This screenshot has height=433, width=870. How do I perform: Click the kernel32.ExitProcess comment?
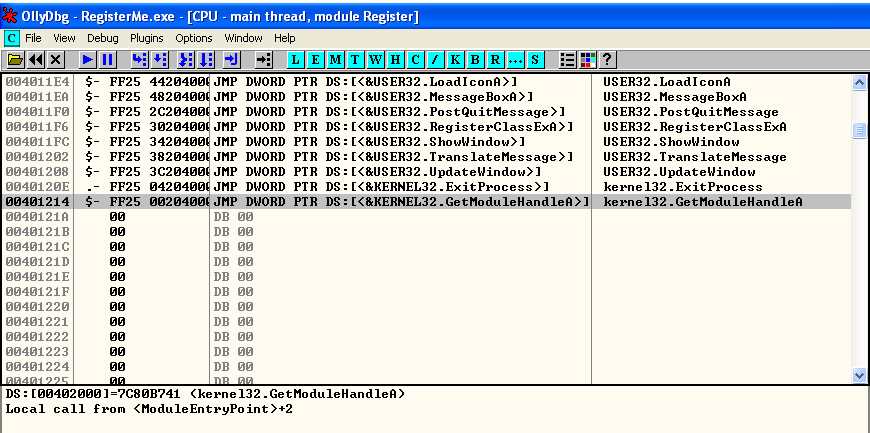[x=682, y=187]
